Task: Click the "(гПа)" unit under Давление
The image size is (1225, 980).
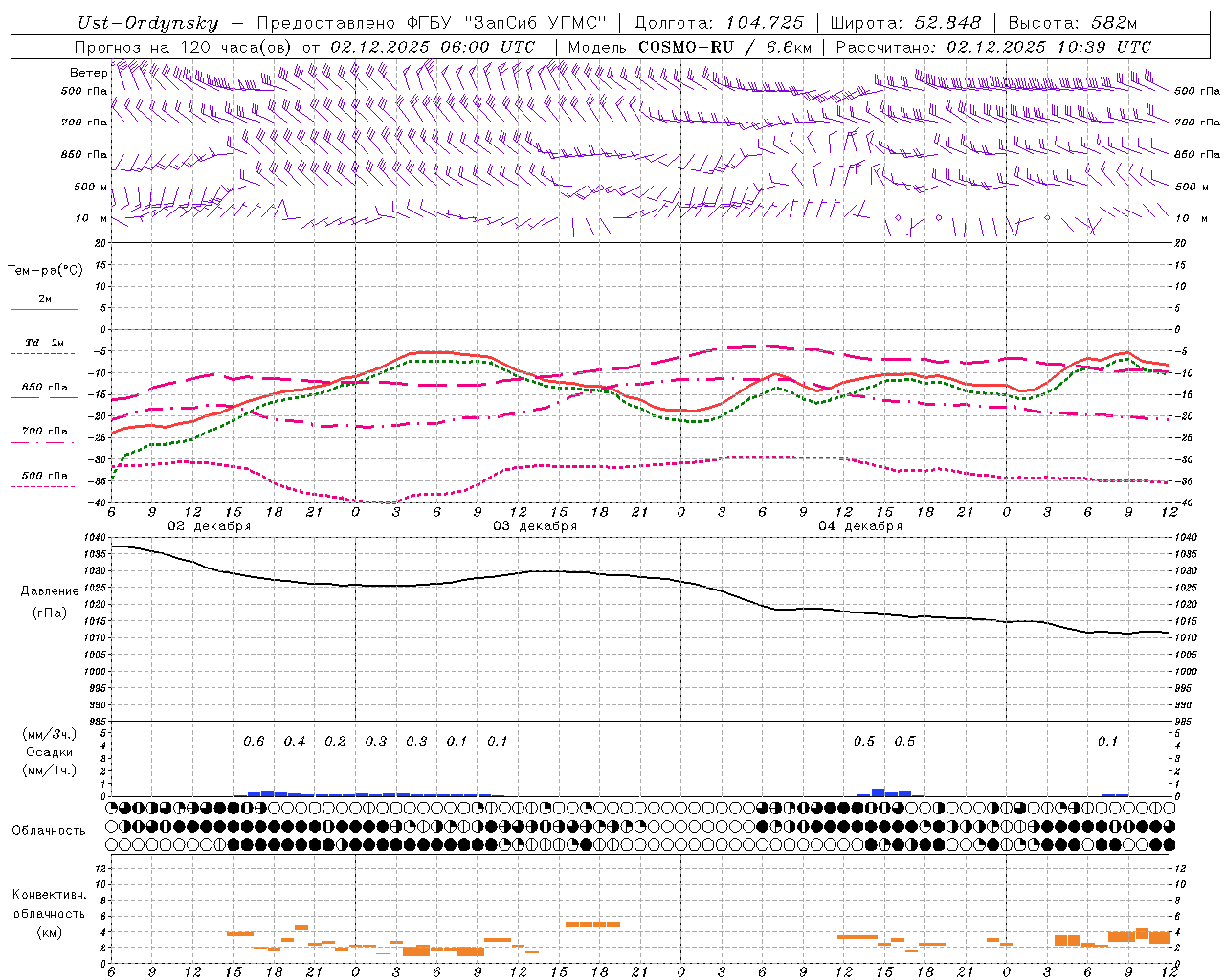Action: [x=51, y=613]
